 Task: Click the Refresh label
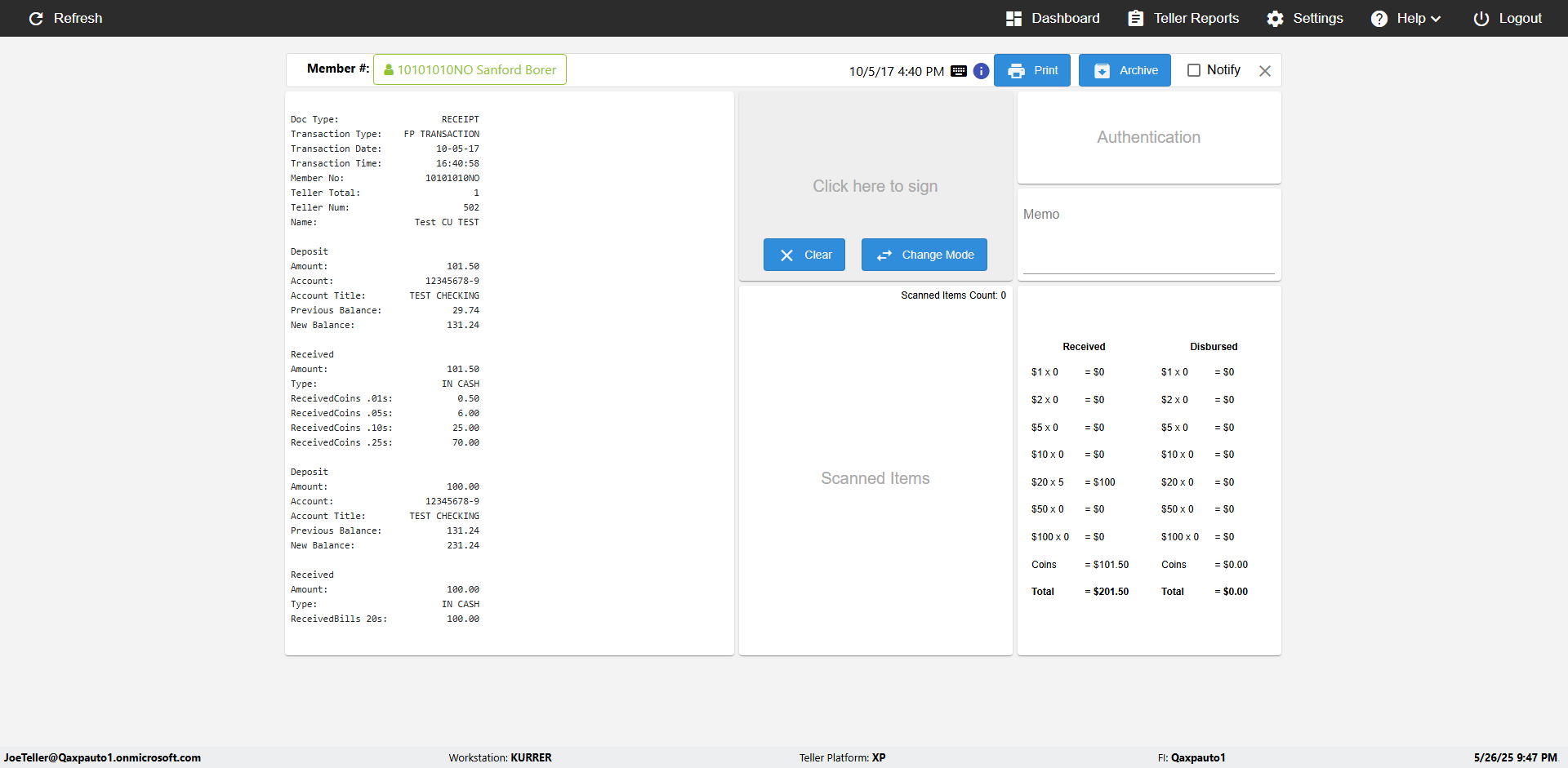(x=78, y=18)
